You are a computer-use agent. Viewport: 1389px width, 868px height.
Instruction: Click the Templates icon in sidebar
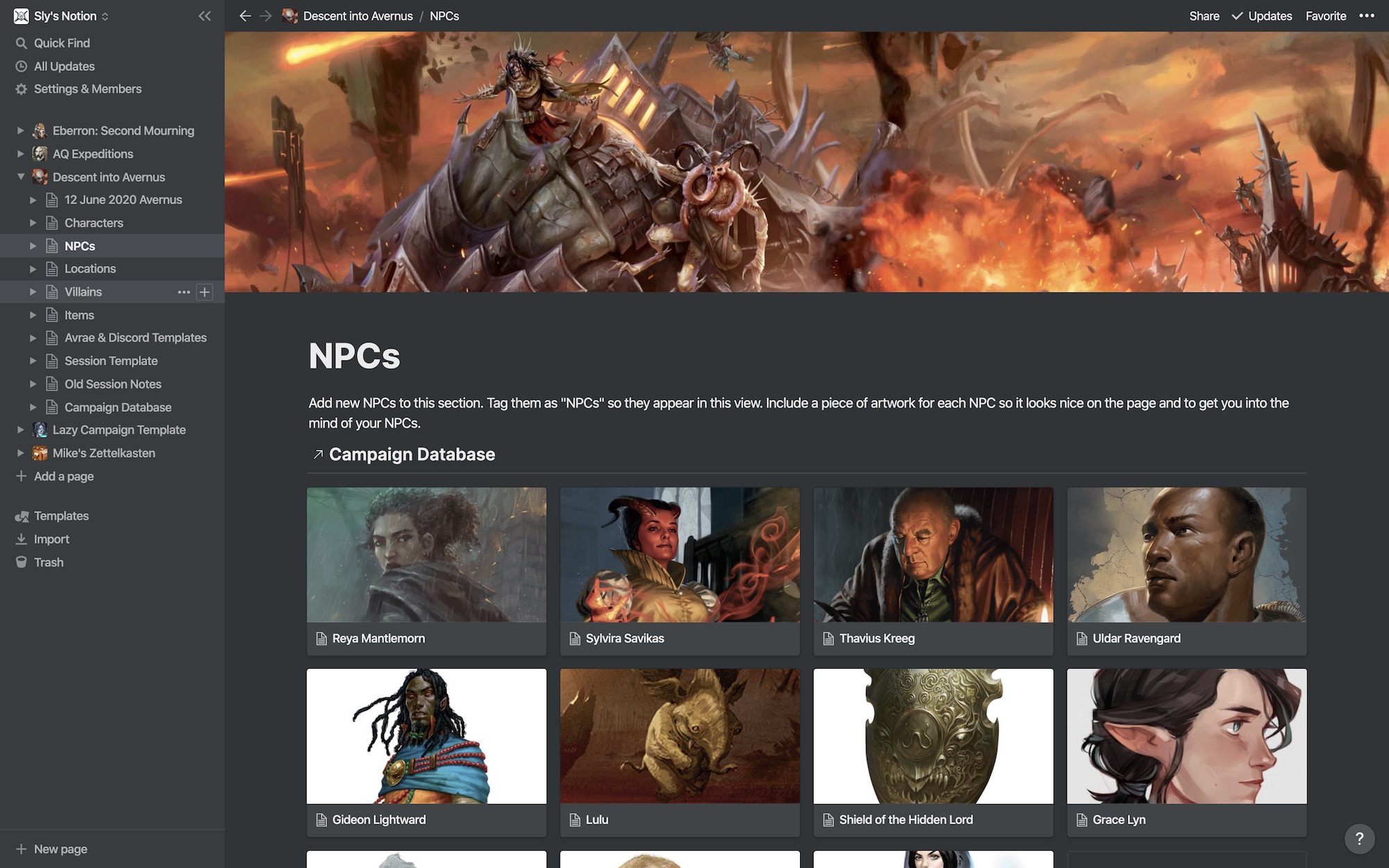click(x=20, y=516)
